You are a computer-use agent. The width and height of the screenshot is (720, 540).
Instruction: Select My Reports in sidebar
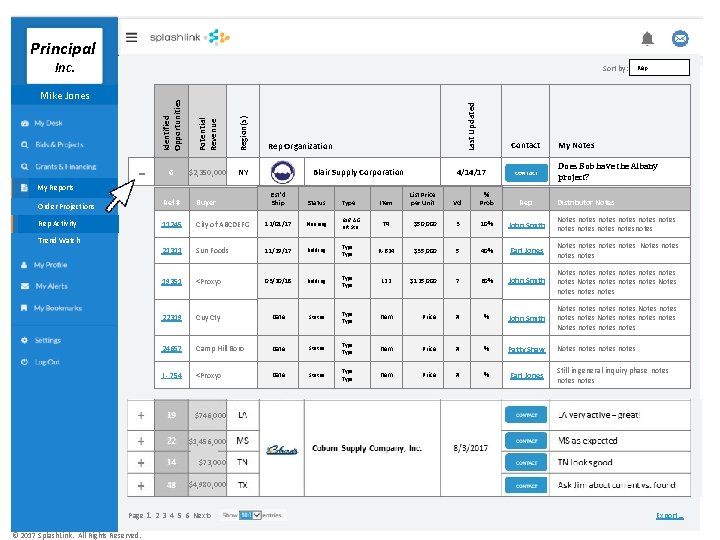pos(55,187)
